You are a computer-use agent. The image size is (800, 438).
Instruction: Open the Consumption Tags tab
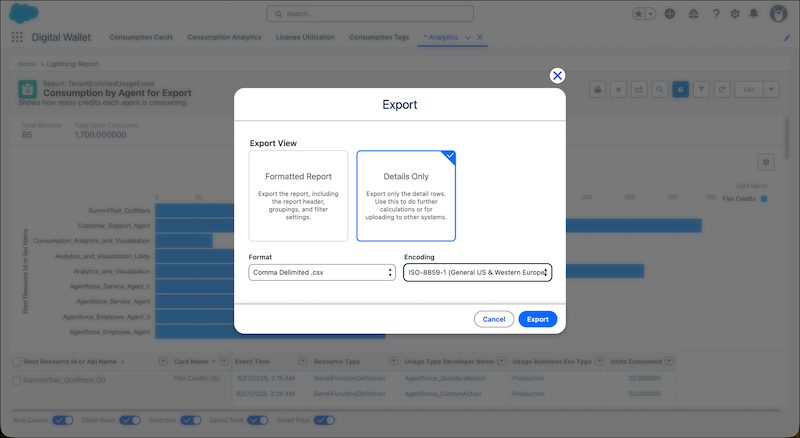tap(379, 37)
